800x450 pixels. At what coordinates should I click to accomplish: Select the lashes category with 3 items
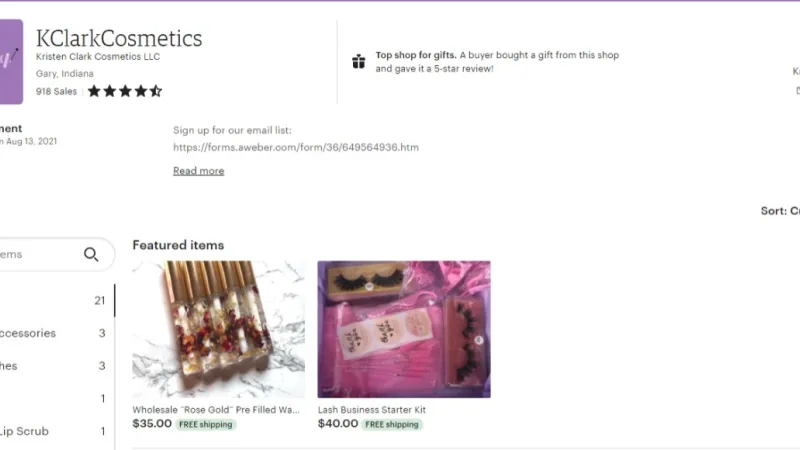[x=53, y=366]
